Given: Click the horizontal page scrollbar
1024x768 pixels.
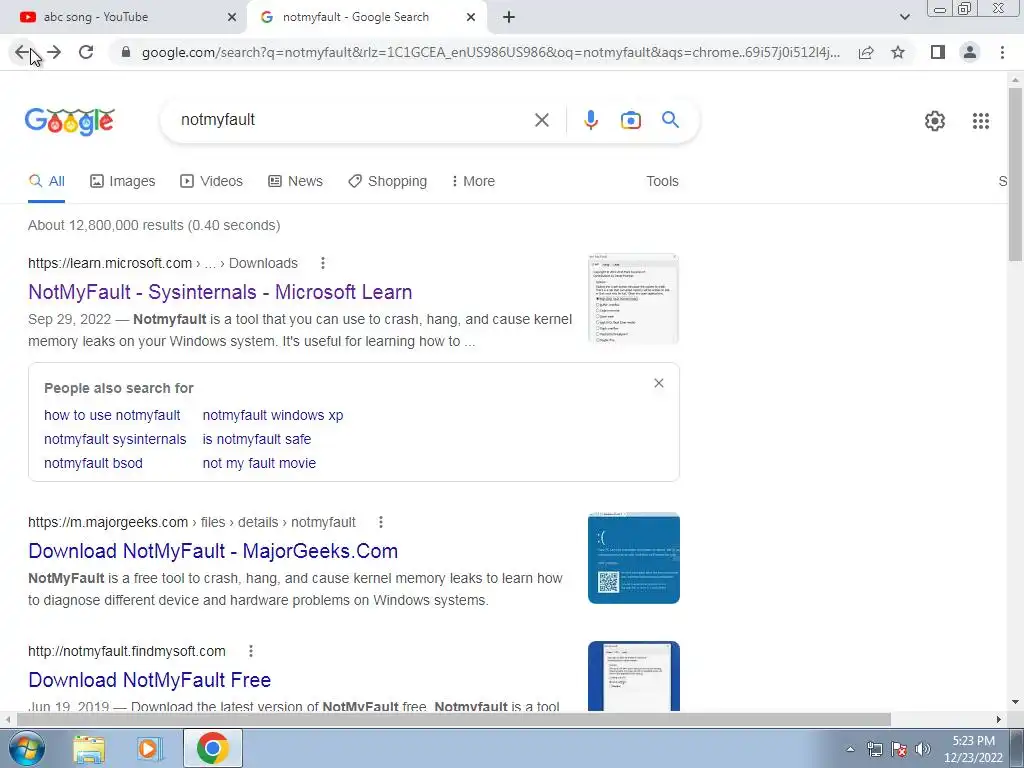Looking at the screenshot, I should click(x=454, y=719).
